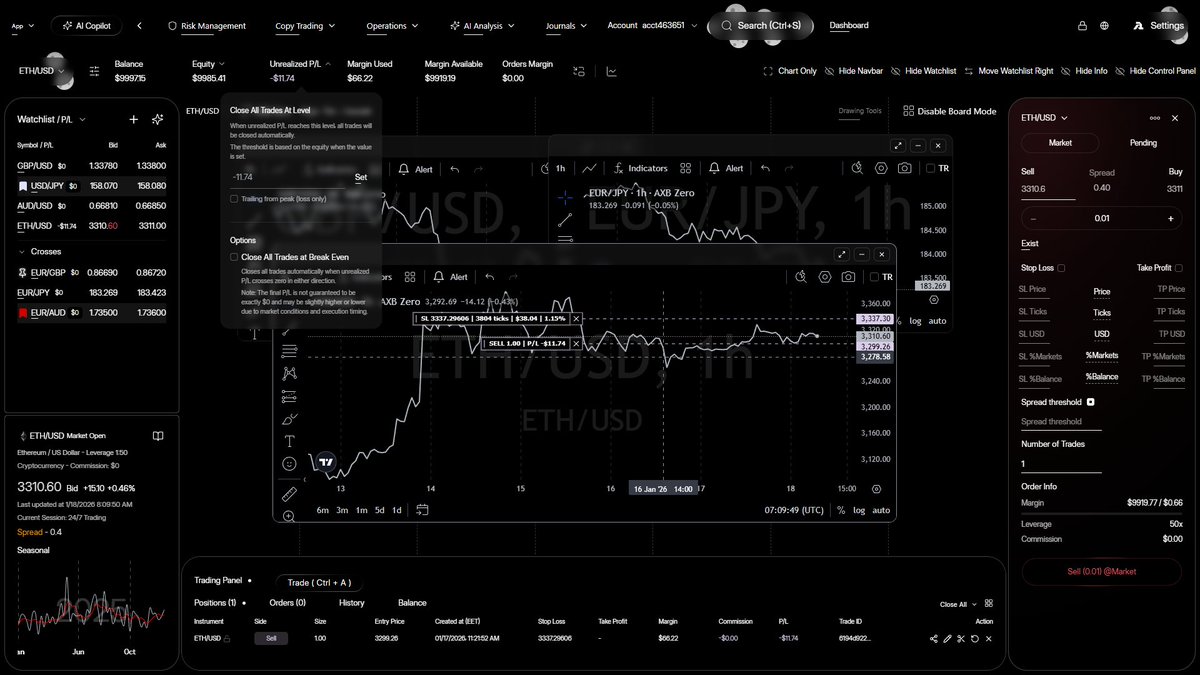Decrease volume with the minus stepper
Screen dimensions: 1200x675
pos(1033,218)
